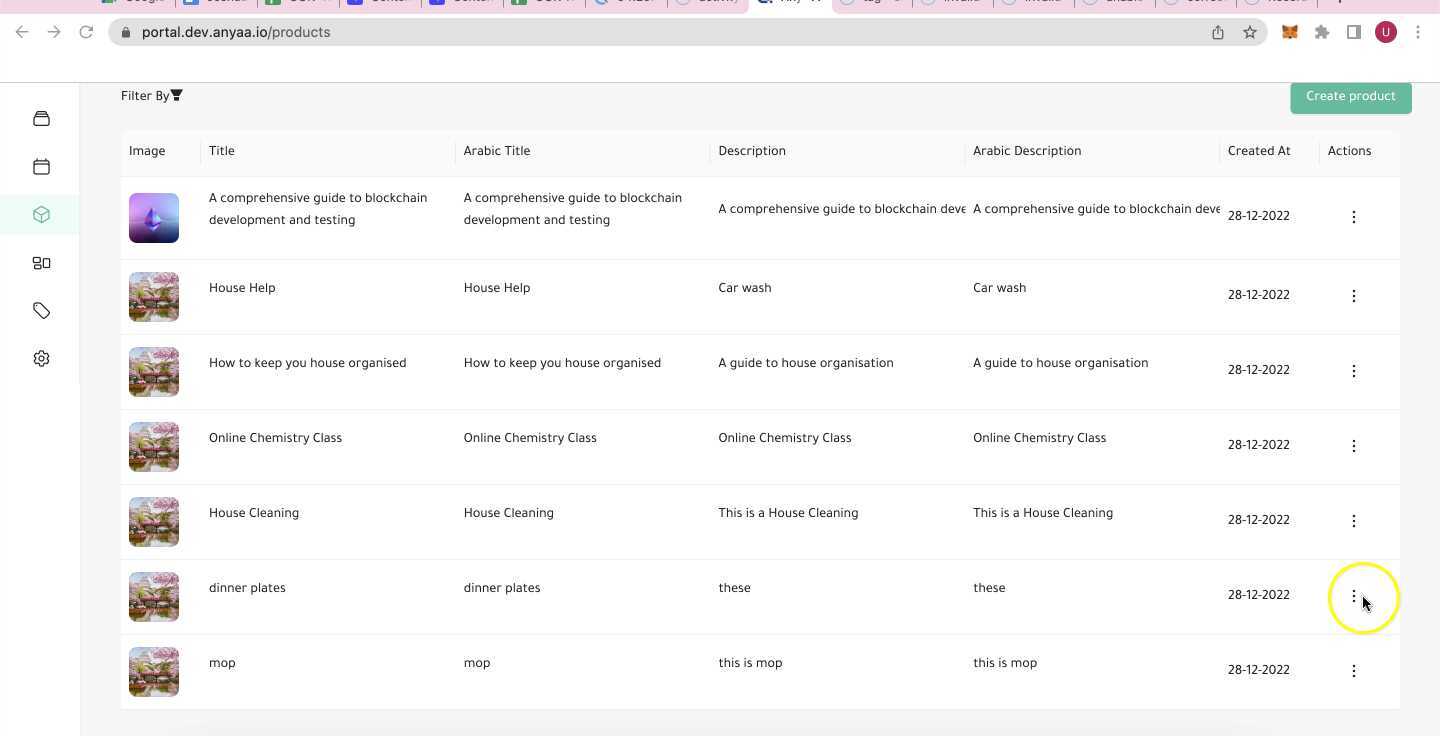Open actions menu for dinner plates row
Screen dimensions: 1440x736
(1354, 595)
